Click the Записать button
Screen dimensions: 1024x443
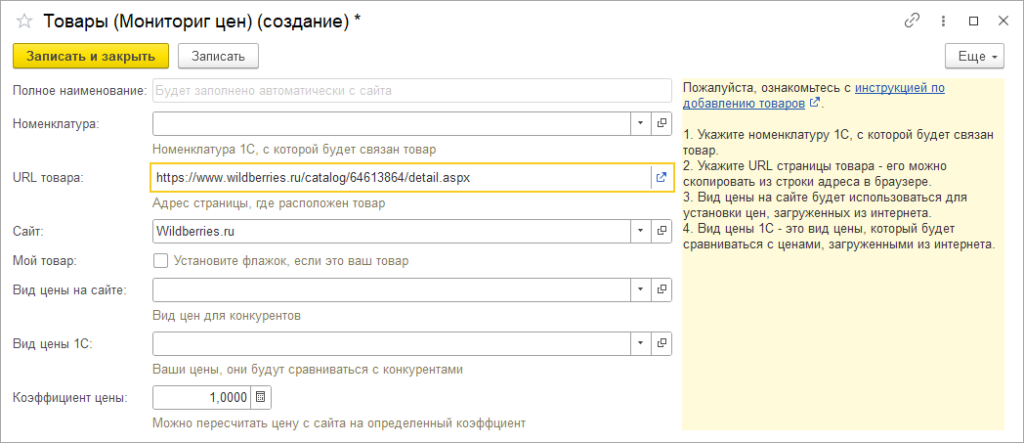218,56
